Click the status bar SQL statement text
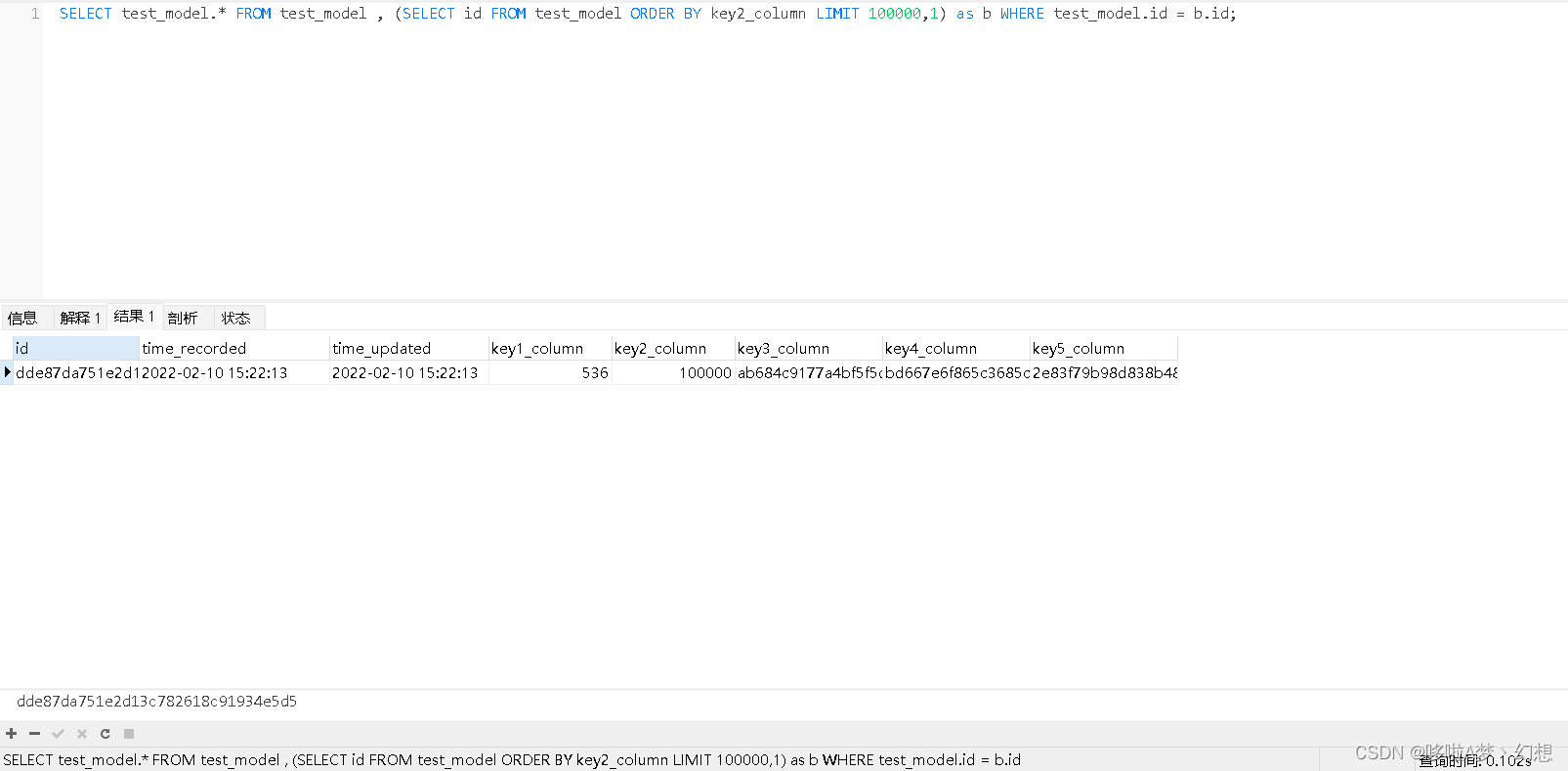Screen dimensions: 1568x771 coord(512,759)
